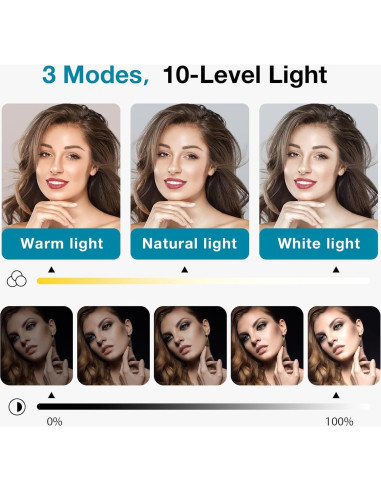Viewport: 381px width, 492px height.
Task: Click the yellow-to-white color temperature slider
Action: [203, 281]
